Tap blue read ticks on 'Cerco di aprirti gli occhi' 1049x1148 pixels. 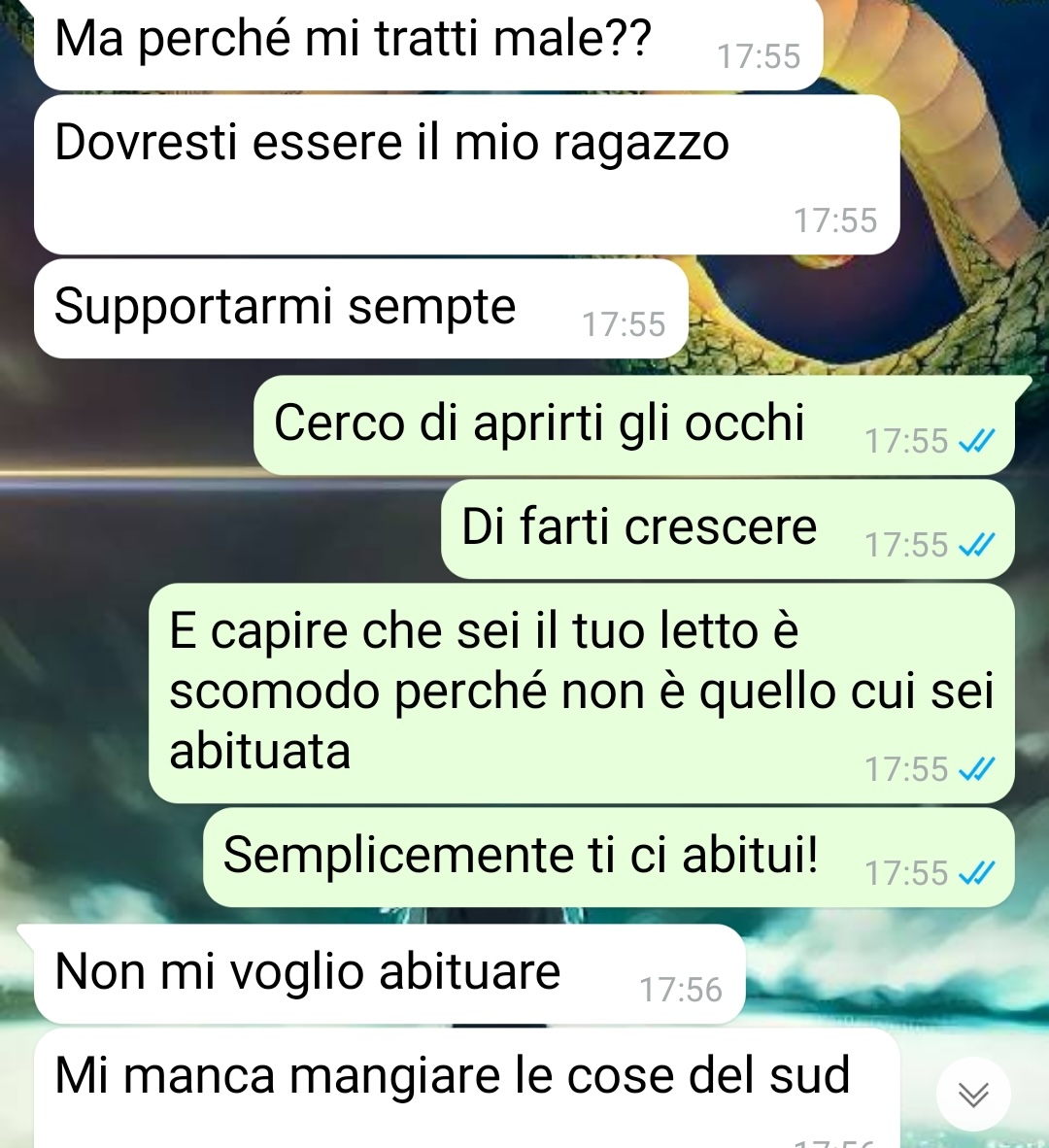(x=976, y=442)
